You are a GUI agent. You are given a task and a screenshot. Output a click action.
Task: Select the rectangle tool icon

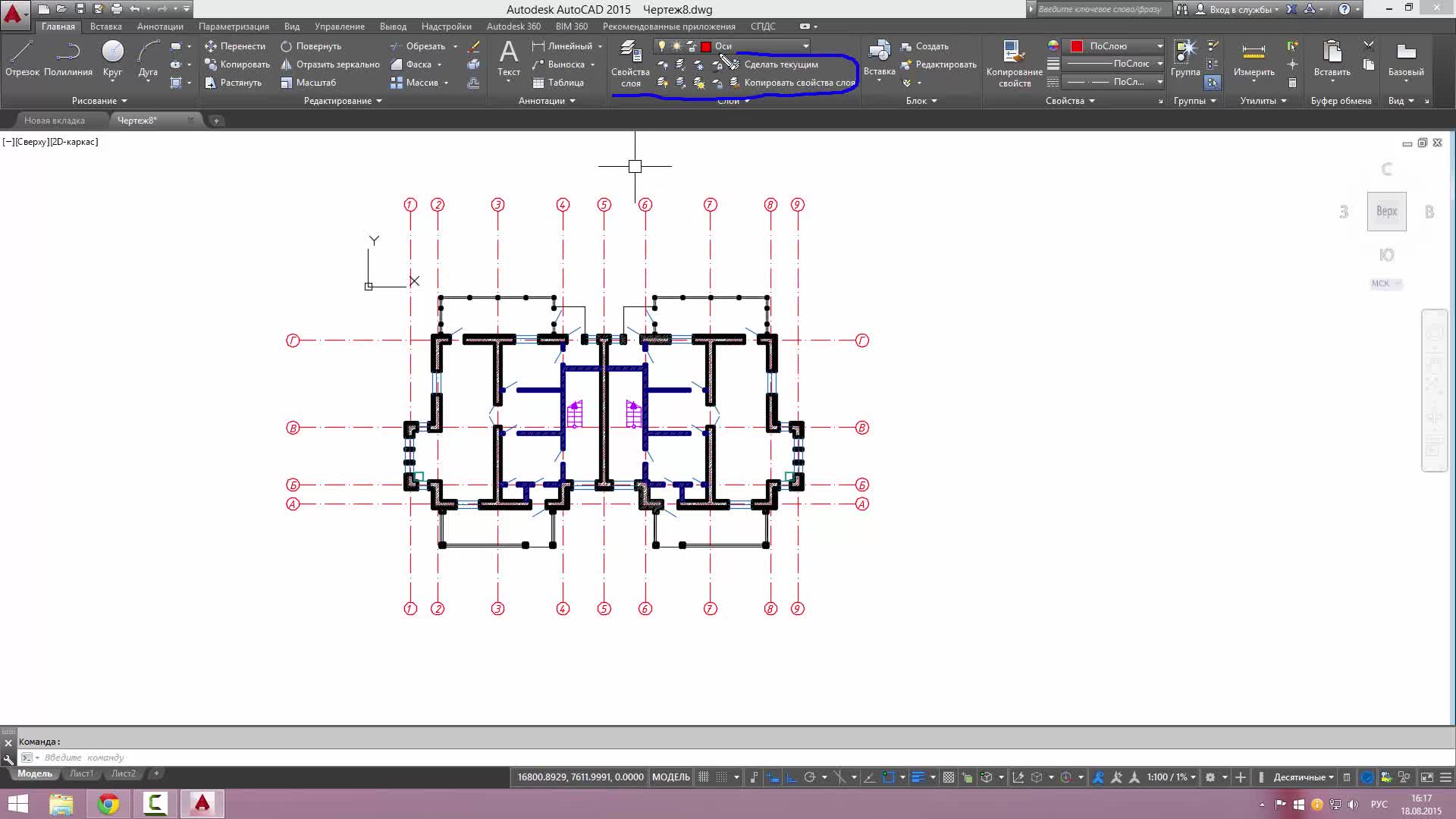tap(176, 46)
